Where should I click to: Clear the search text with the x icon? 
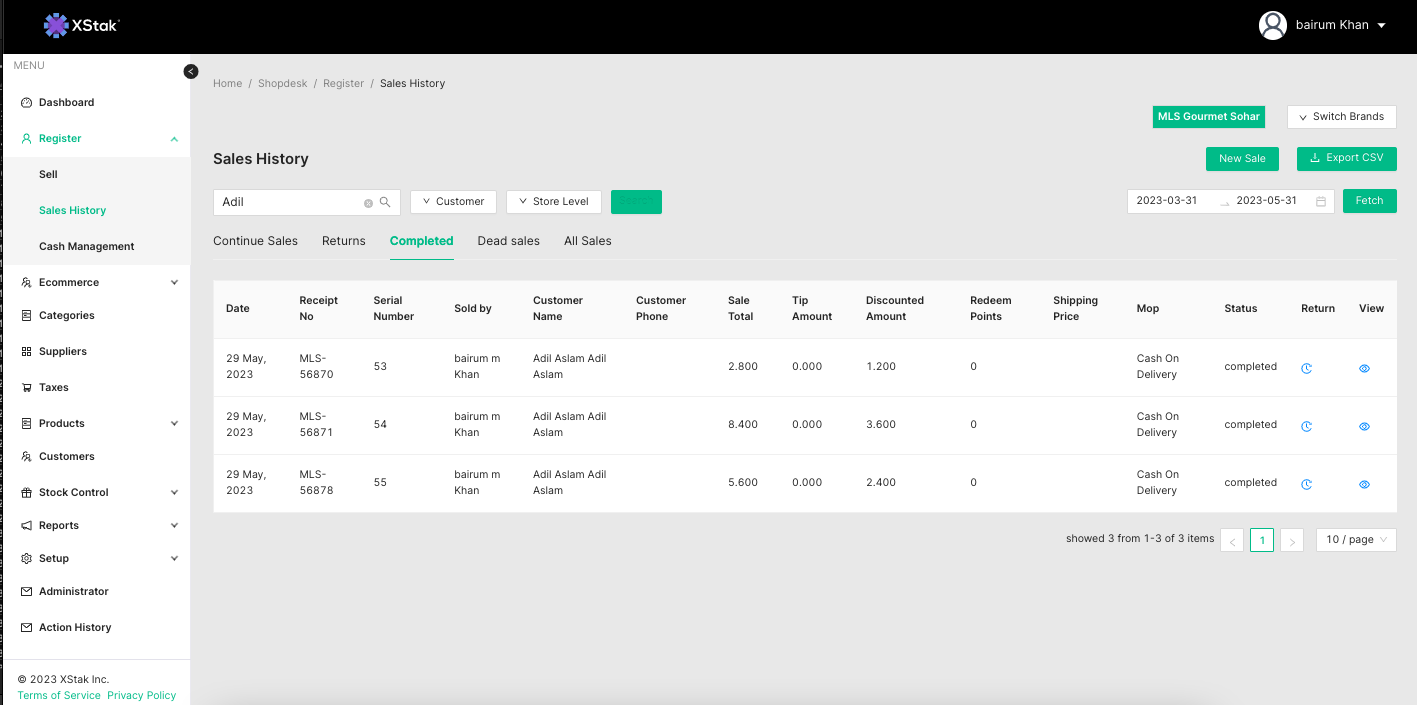[368, 203]
